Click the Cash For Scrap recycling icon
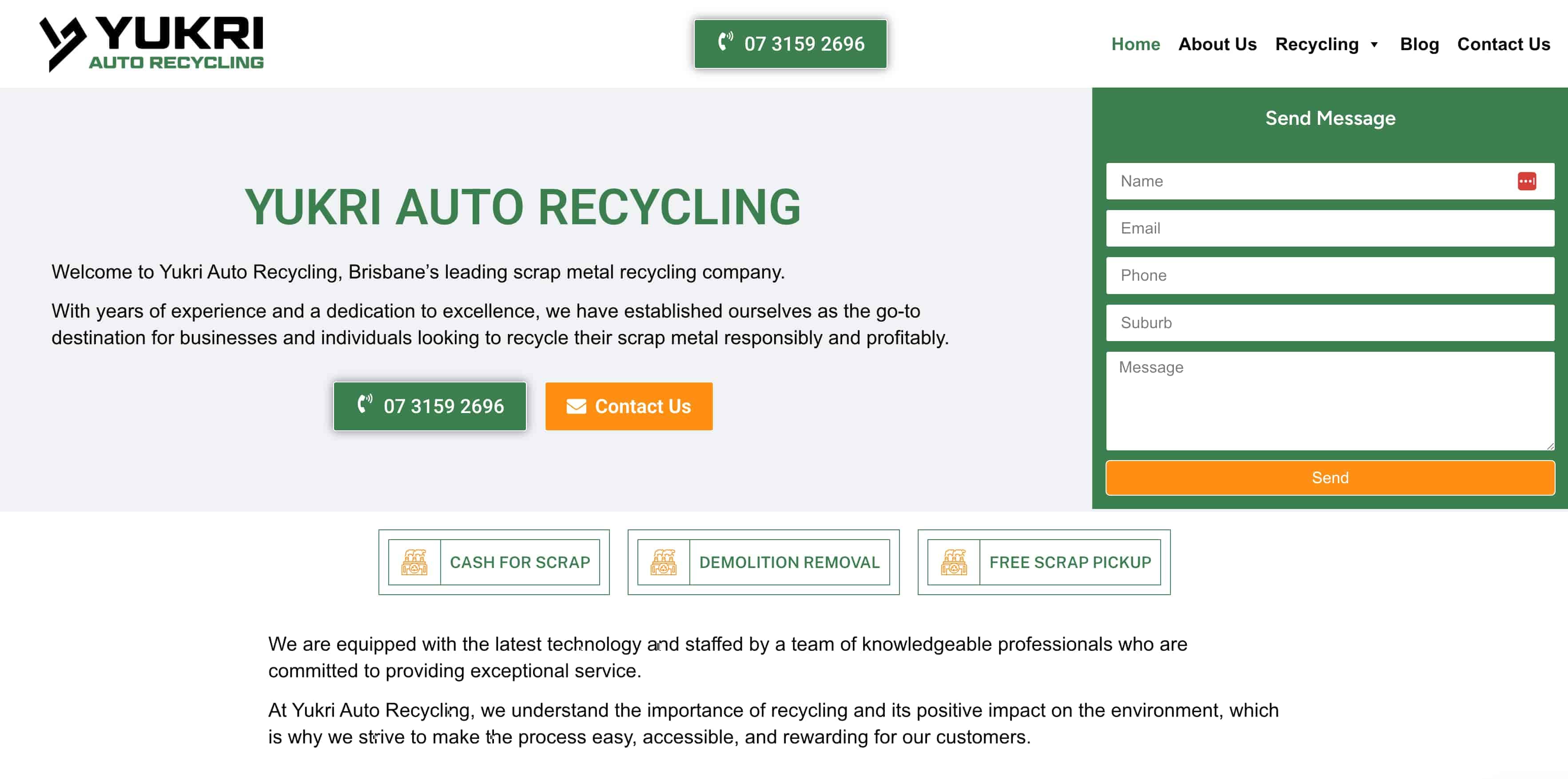1568x779 pixels. click(x=414, y=562)
